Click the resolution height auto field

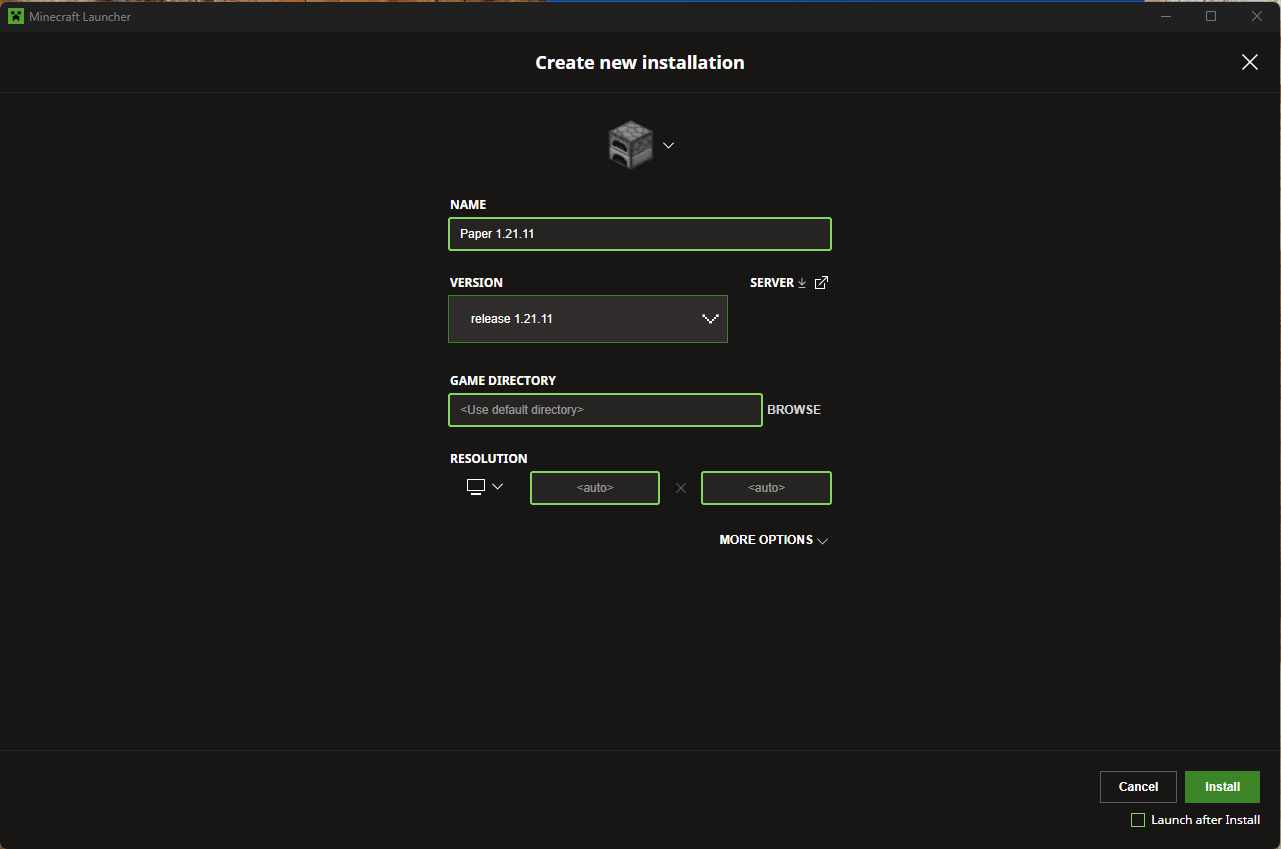[x=767, y=488]
